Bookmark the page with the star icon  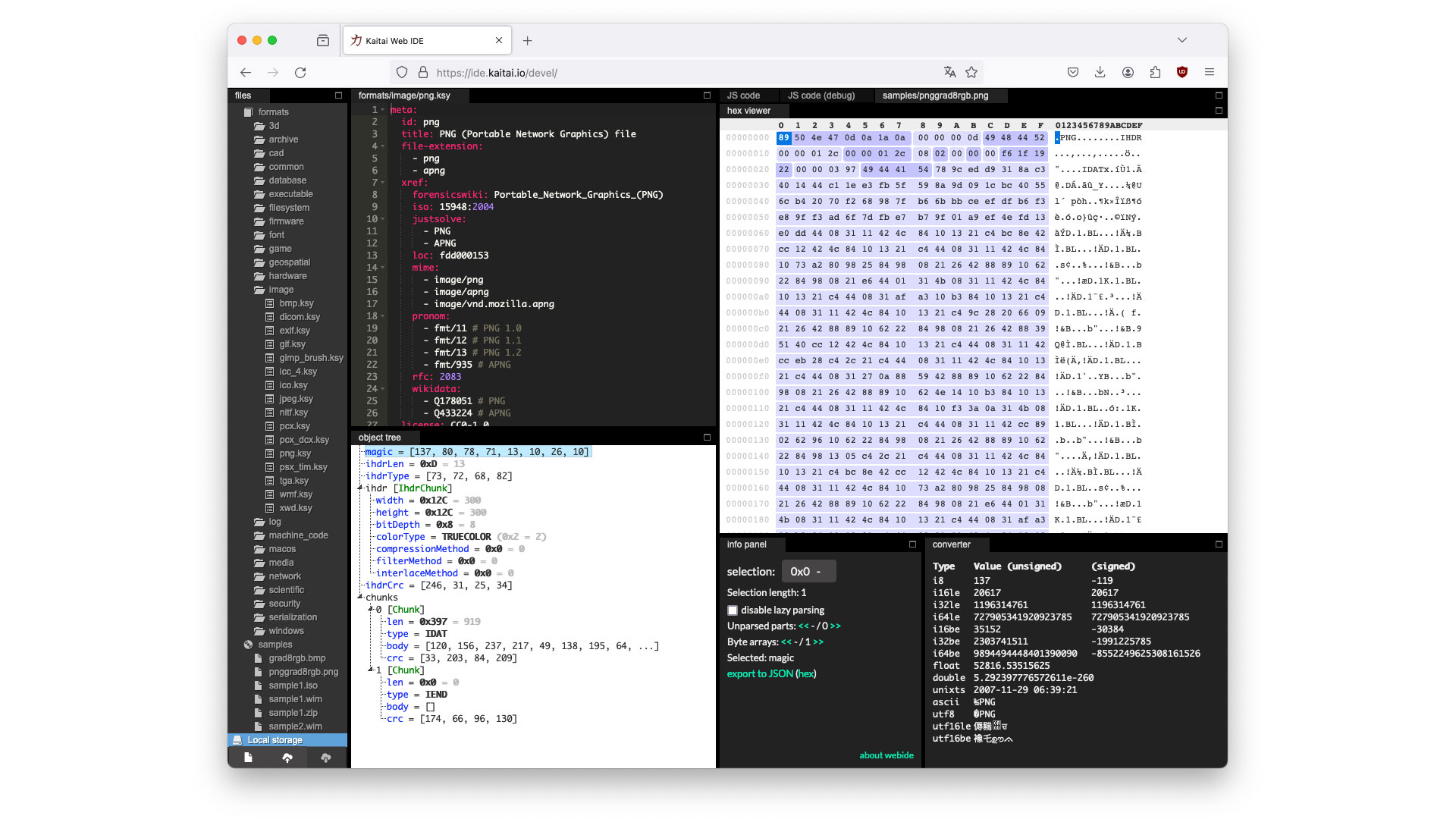click(971, 73)
